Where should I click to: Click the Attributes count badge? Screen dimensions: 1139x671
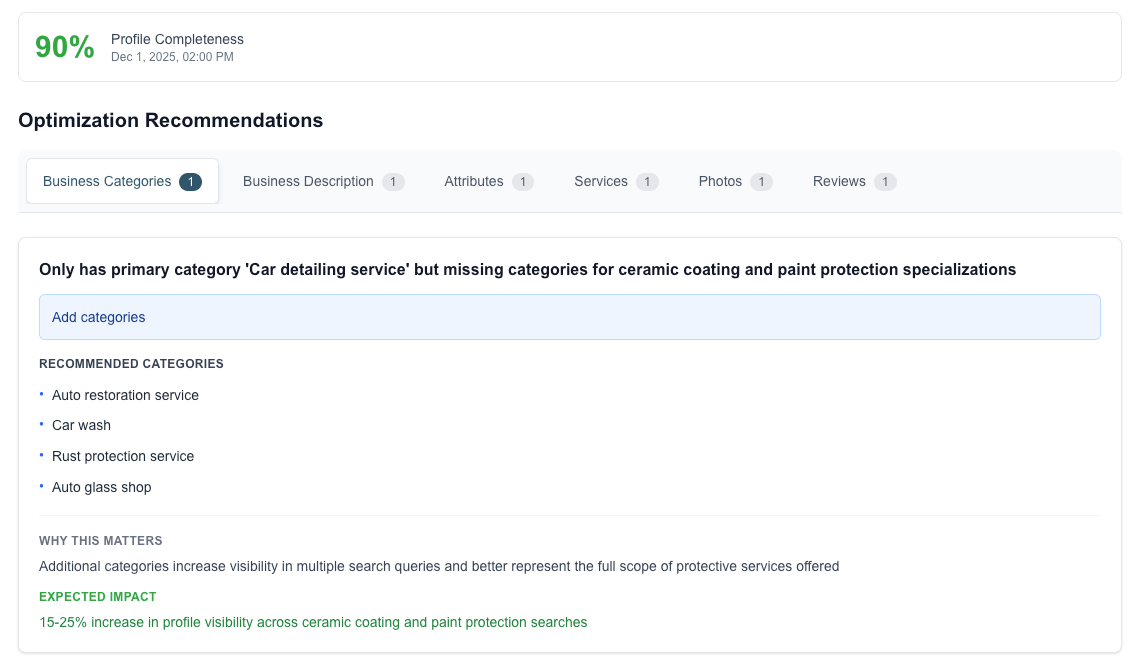coord(522,181)
